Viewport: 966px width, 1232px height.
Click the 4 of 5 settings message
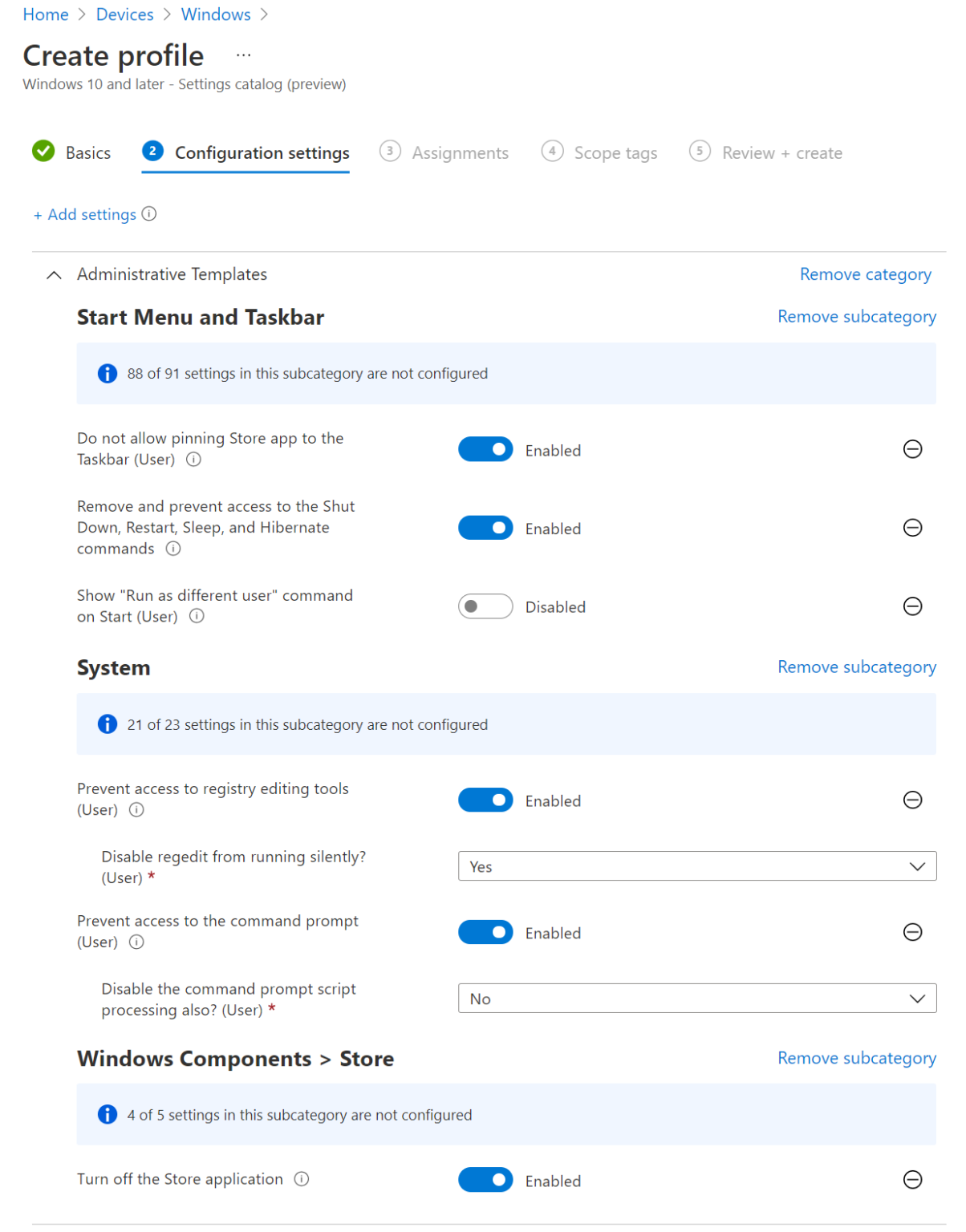pyautogui.click(x=299, y=1115)
